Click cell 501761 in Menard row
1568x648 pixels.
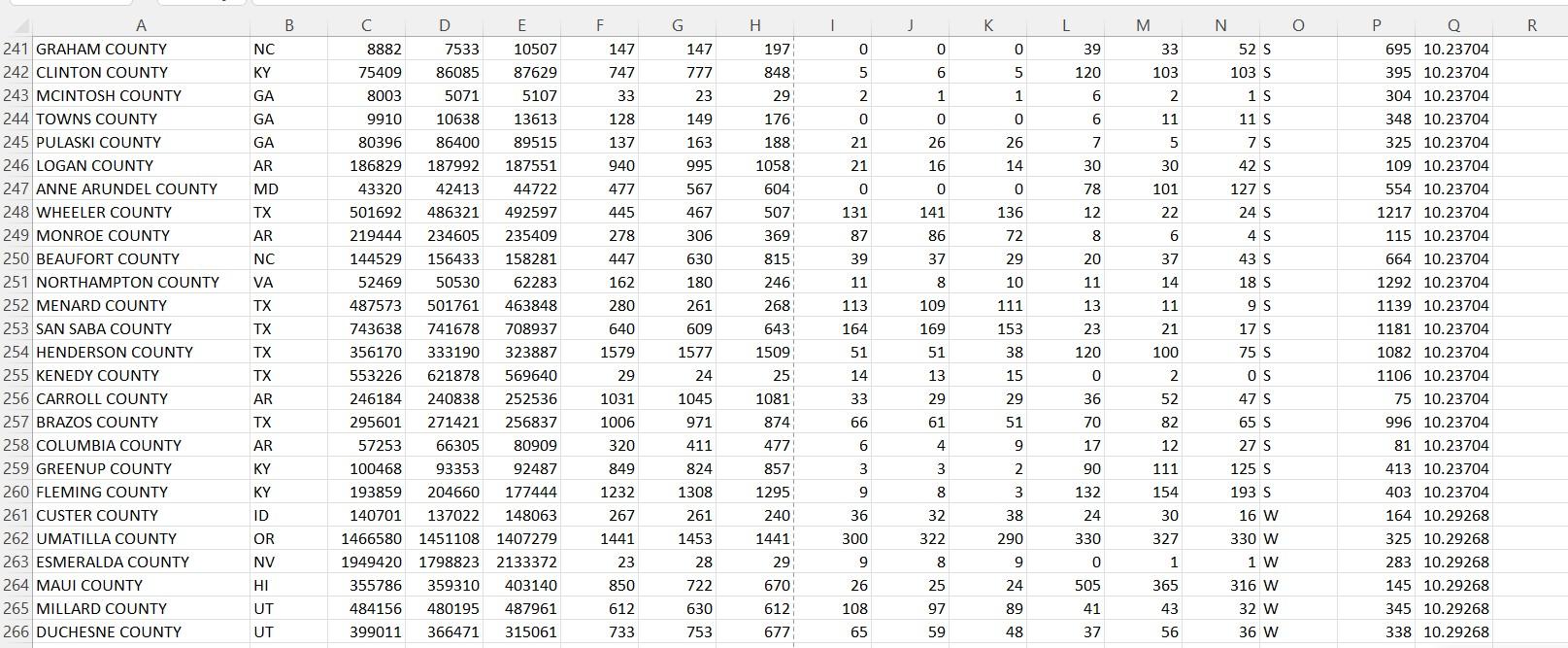[x=444, y=305]
